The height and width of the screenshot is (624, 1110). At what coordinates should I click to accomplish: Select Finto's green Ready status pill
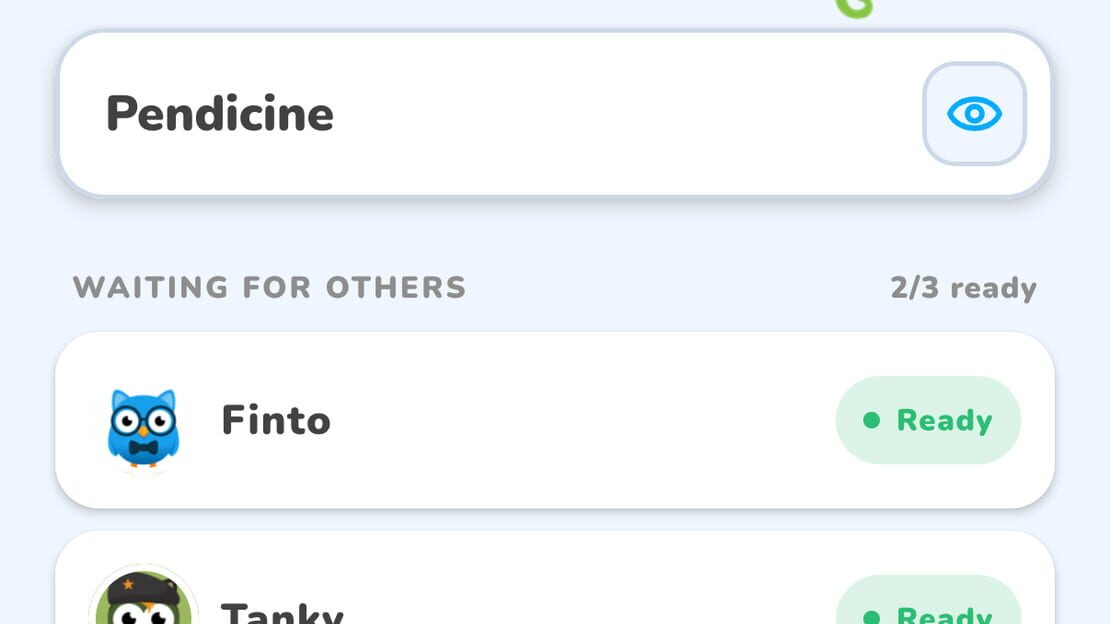point(928,420)
